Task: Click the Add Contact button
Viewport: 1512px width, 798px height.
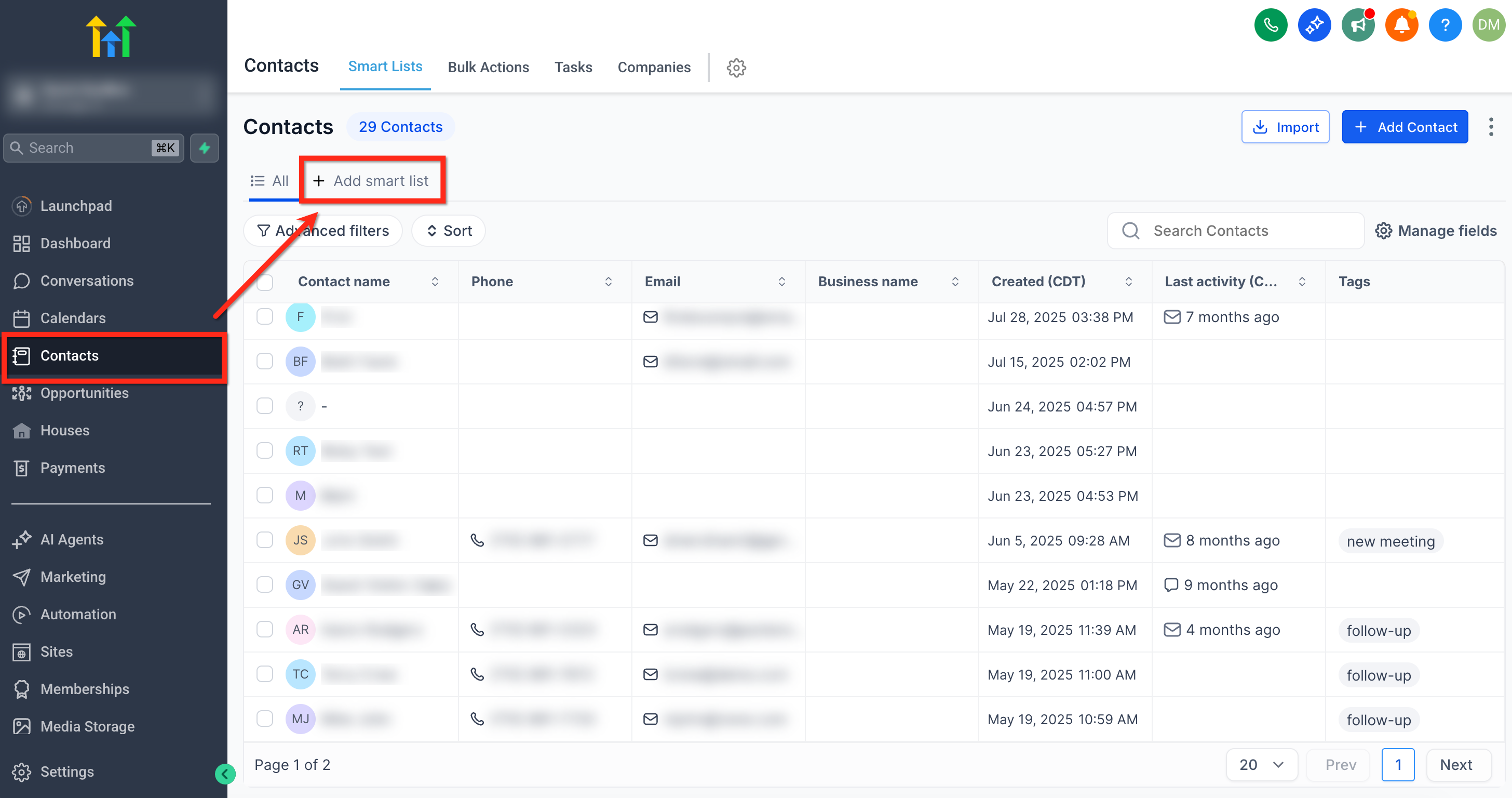Action: pyautogui.click(x=1405, y=127)
